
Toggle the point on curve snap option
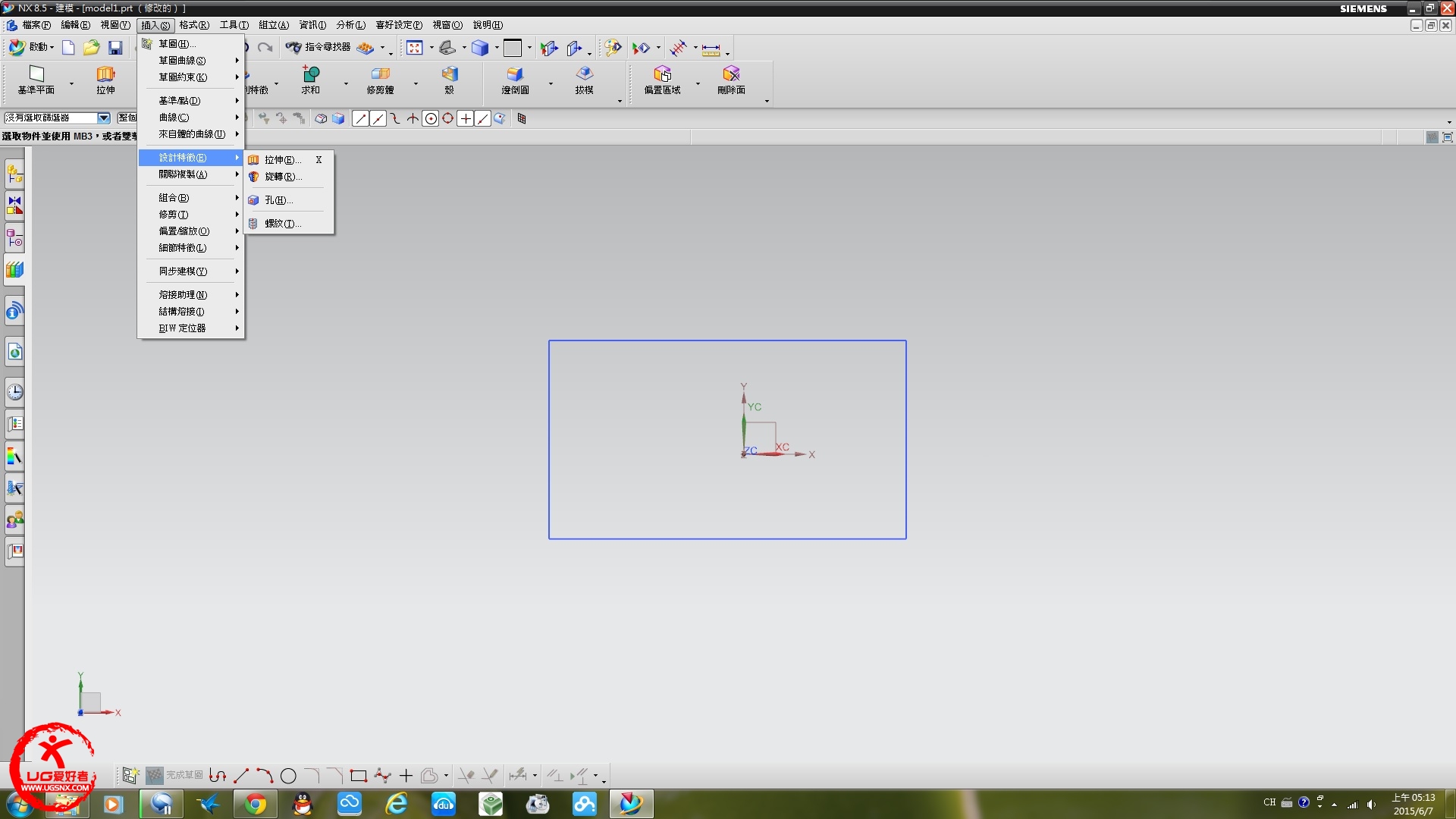click(483, 118)
